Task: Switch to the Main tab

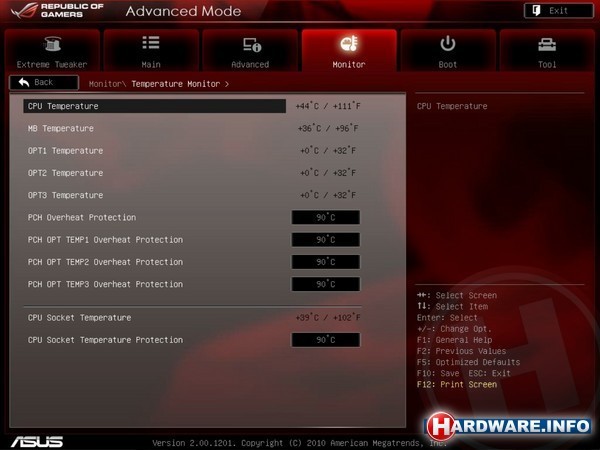Action: click(x=151, y=50)
